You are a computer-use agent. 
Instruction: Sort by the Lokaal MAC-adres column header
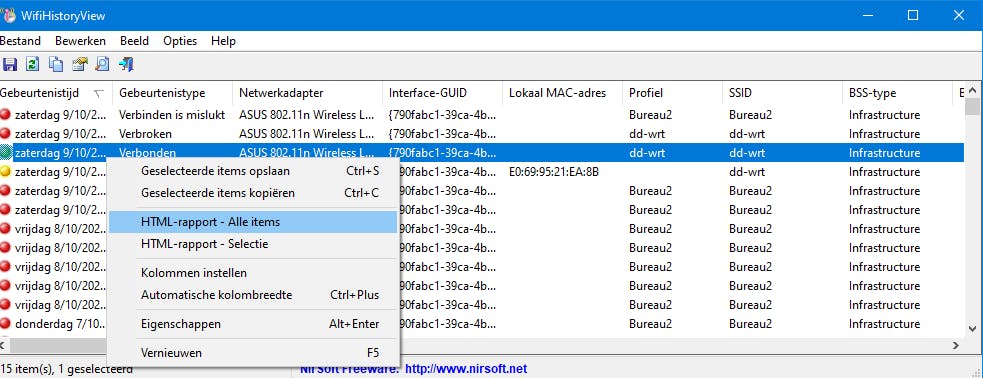click(x=562, y=93)
